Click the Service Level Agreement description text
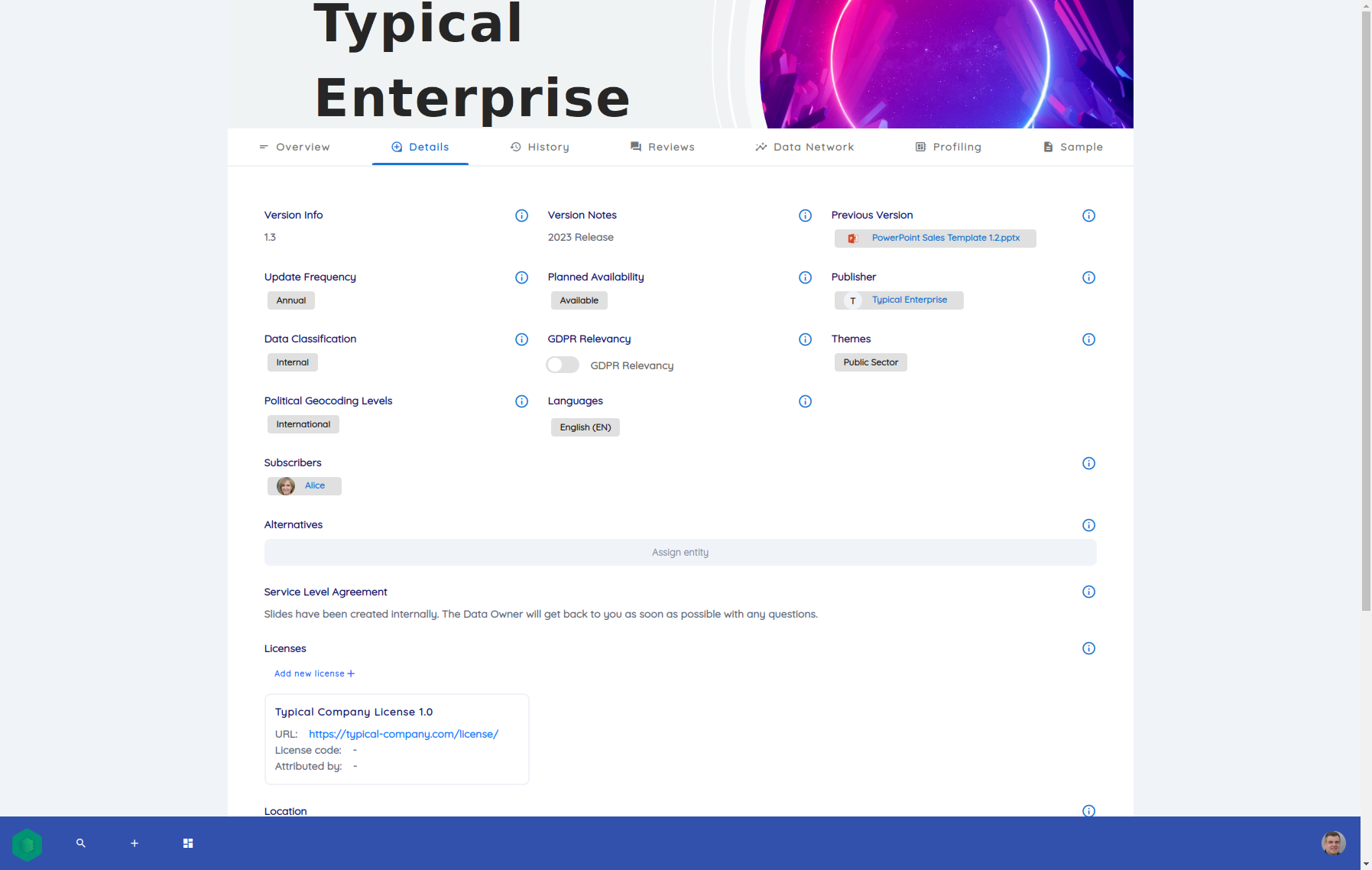This screenshot has height=870, width=1372. click(541, 614)
